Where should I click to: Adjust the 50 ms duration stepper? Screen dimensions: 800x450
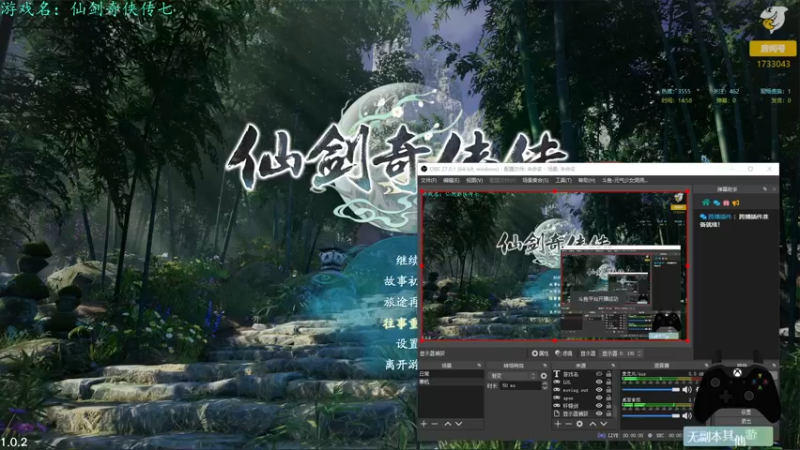click(x=544, y=386)
